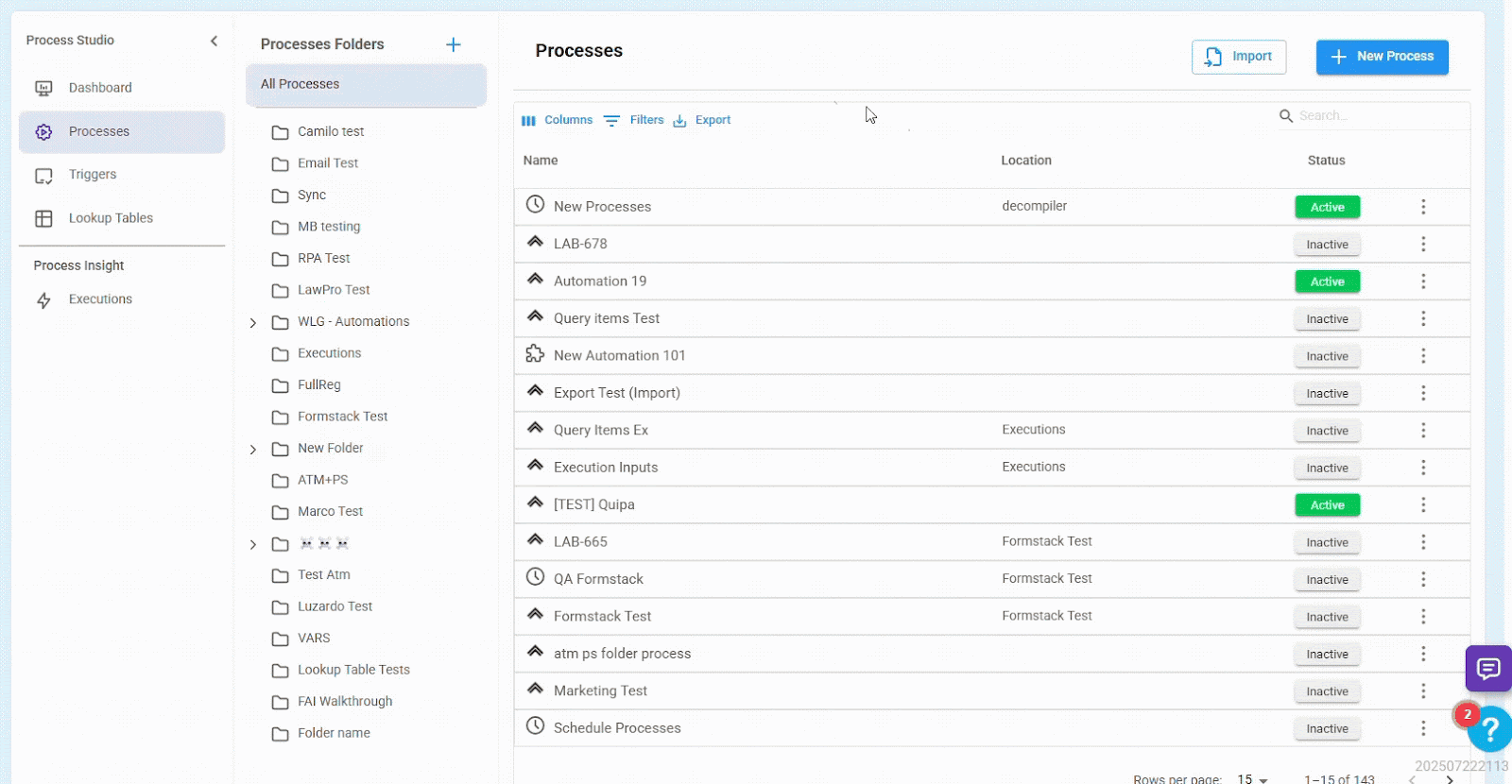Open the chat support widget
1512x784 pixels.
(1487, 669)
